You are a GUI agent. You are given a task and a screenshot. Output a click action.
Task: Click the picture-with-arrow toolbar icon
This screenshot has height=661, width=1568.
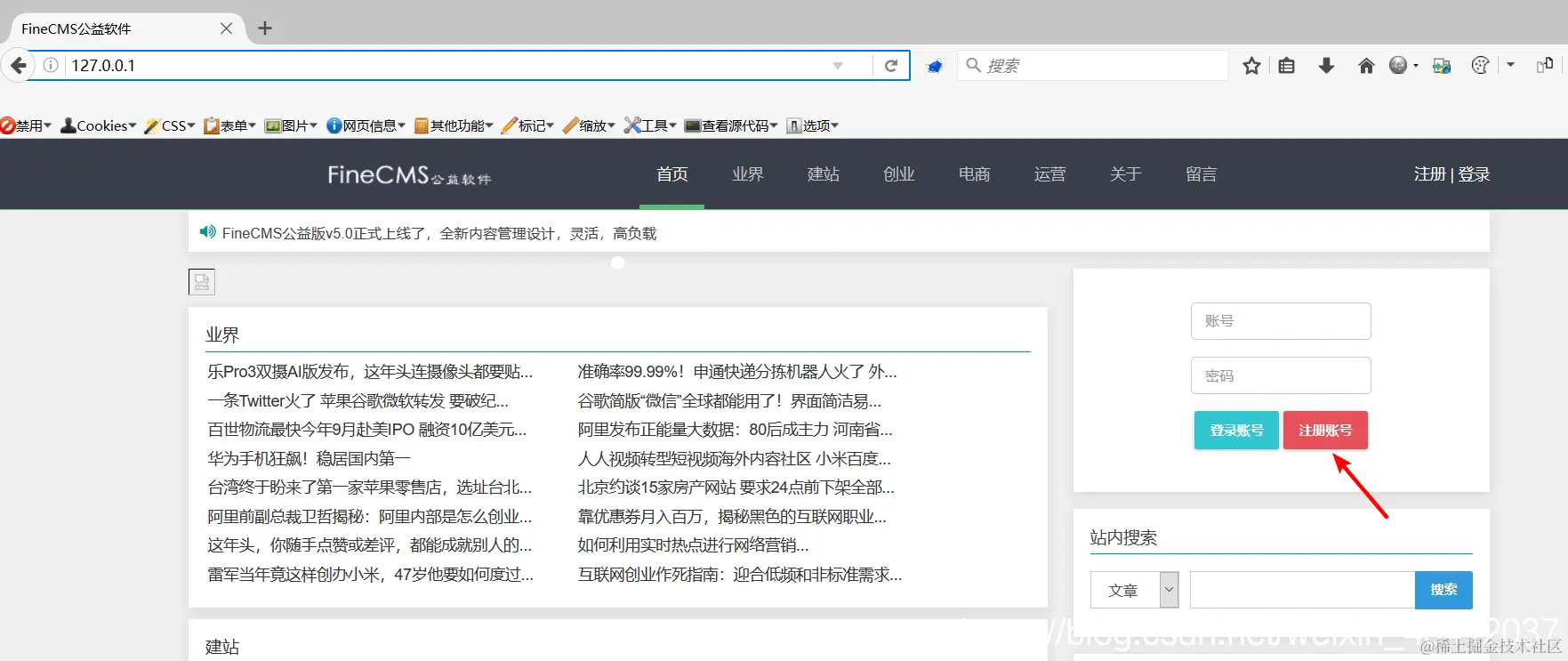1442,66
